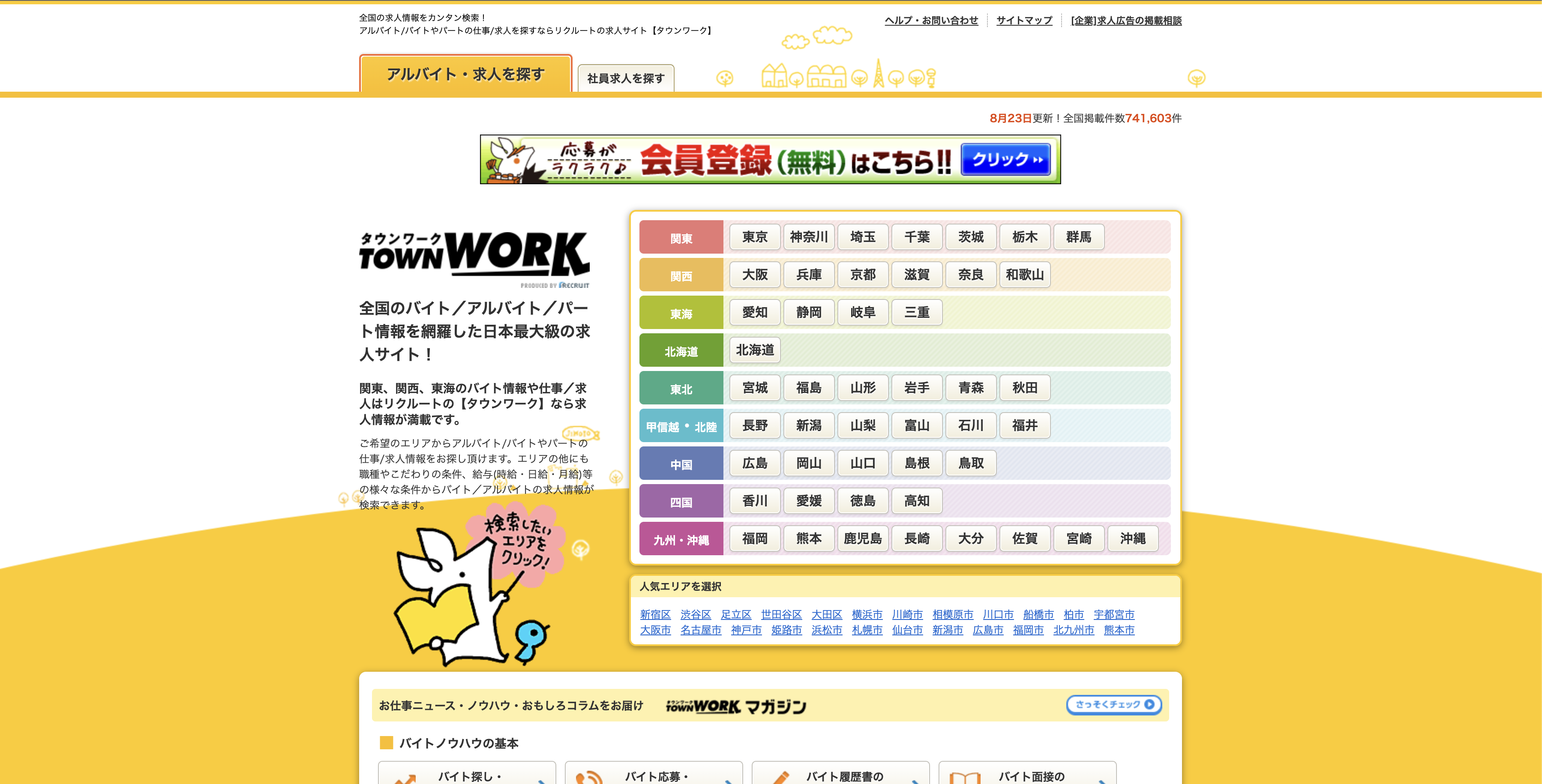Click the 新宿区 popular area link

coord(655,615)
